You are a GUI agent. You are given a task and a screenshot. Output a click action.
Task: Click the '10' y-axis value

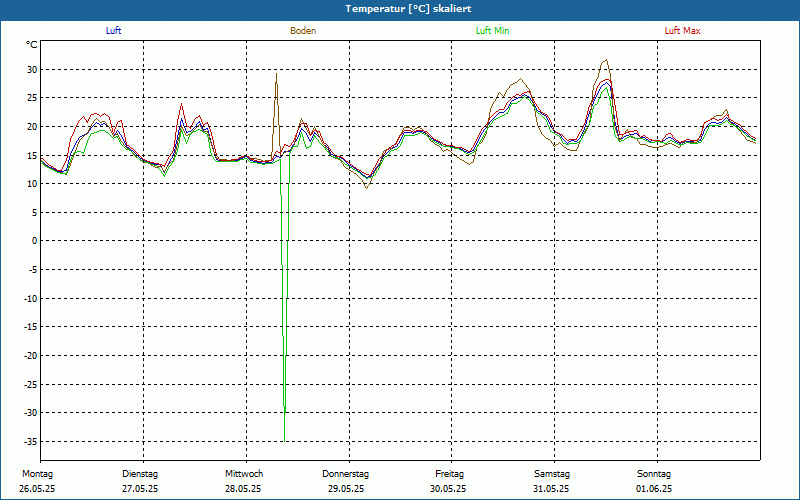point(32,184)
